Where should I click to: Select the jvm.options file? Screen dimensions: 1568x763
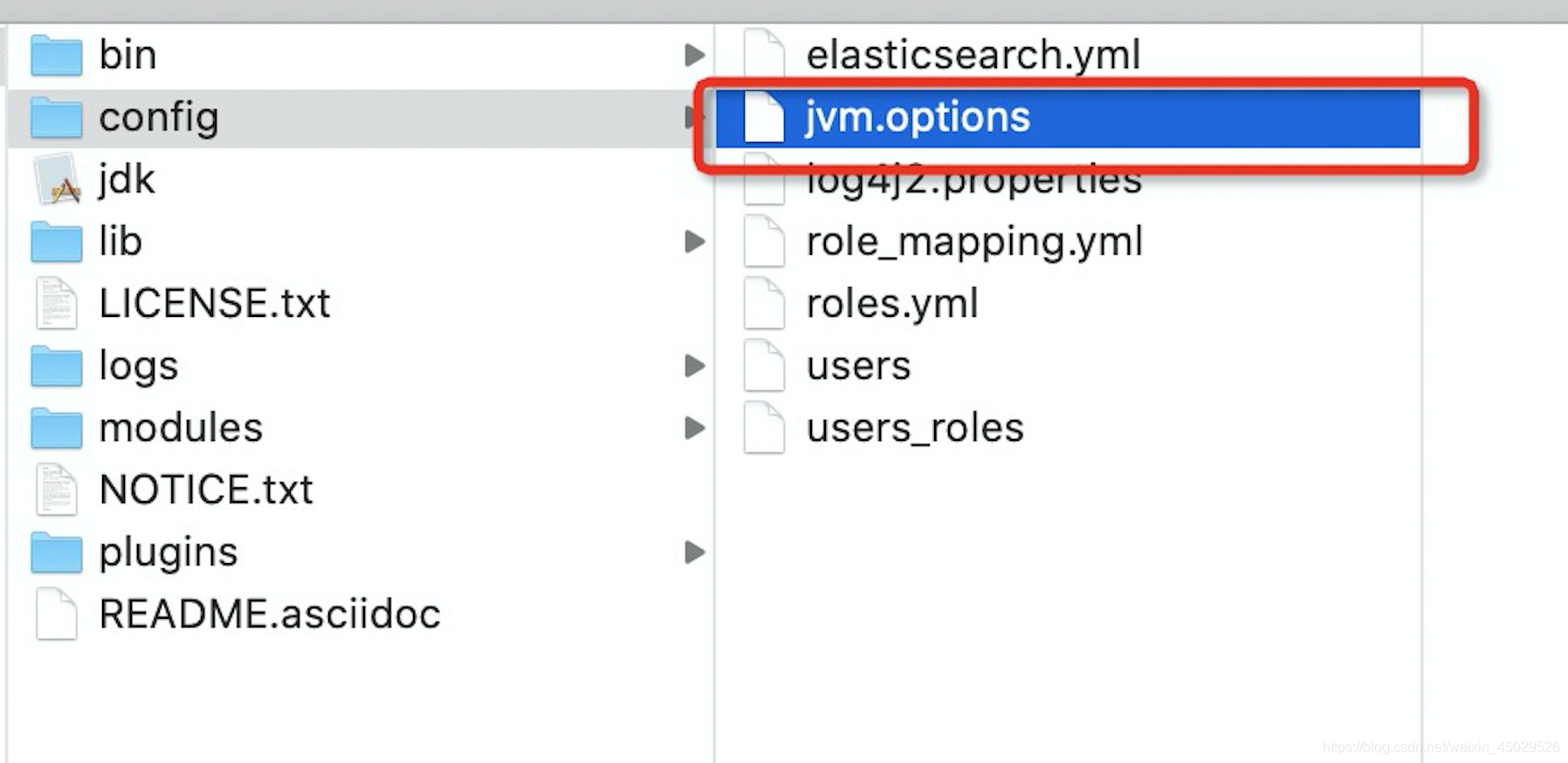click(1068, 118)
